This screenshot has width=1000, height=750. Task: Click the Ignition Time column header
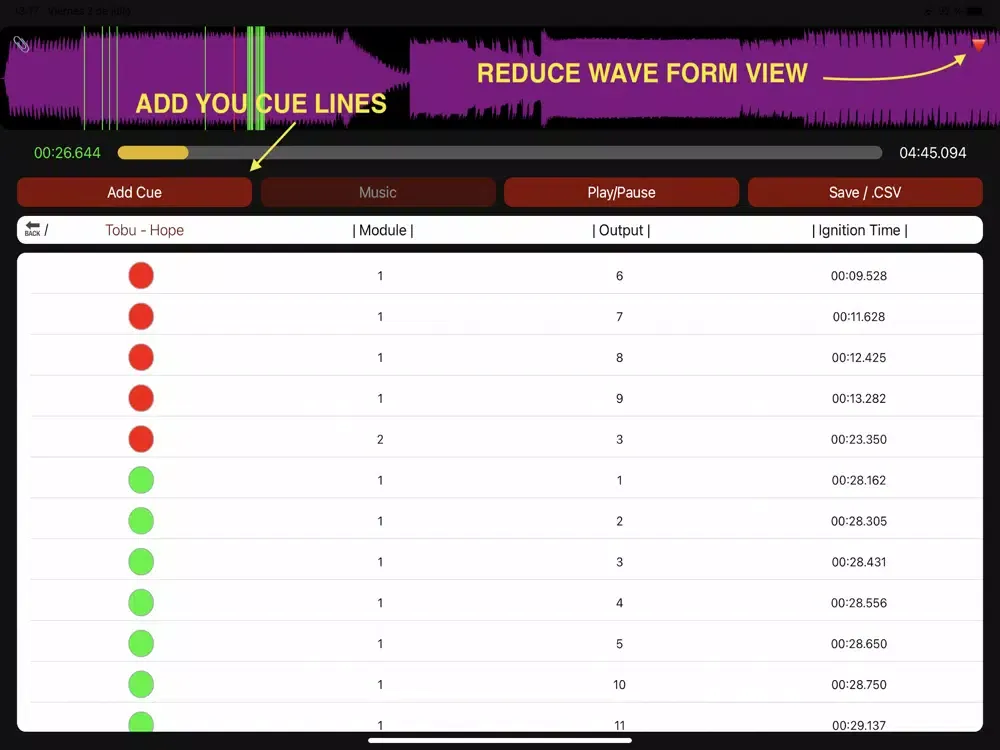[x=860, y=230]
